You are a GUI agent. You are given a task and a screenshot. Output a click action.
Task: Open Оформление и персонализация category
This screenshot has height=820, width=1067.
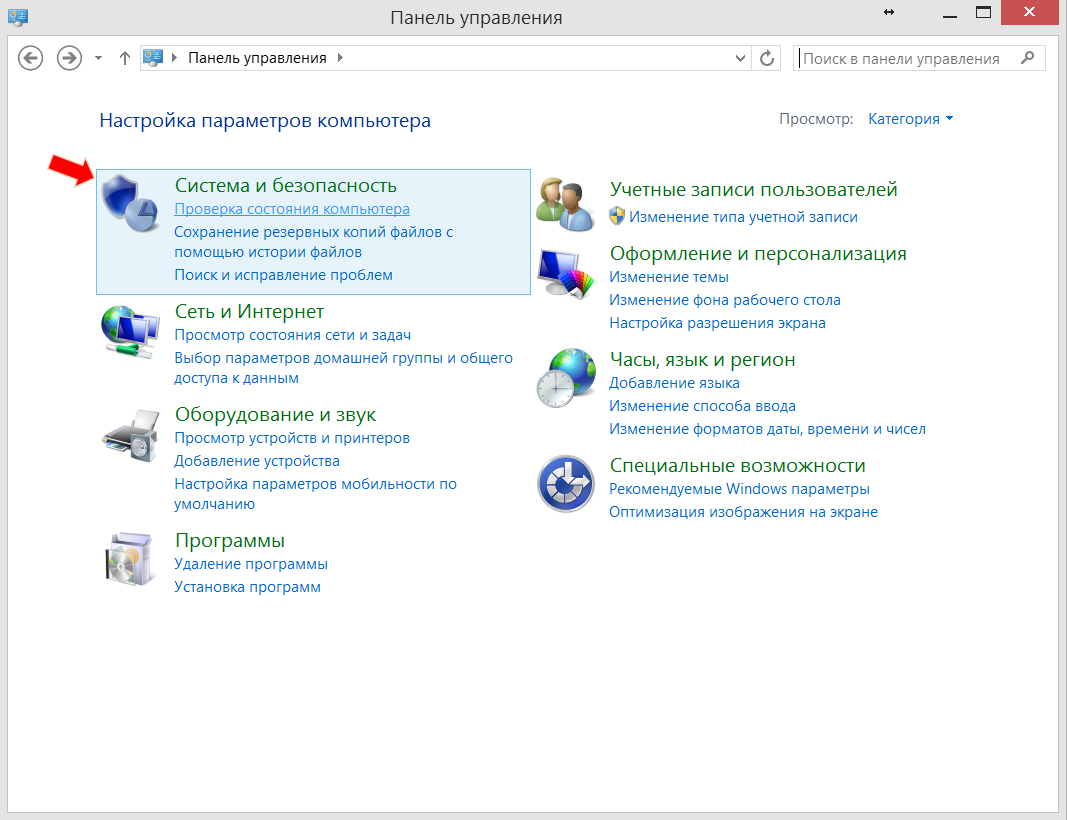coord(759,254)
